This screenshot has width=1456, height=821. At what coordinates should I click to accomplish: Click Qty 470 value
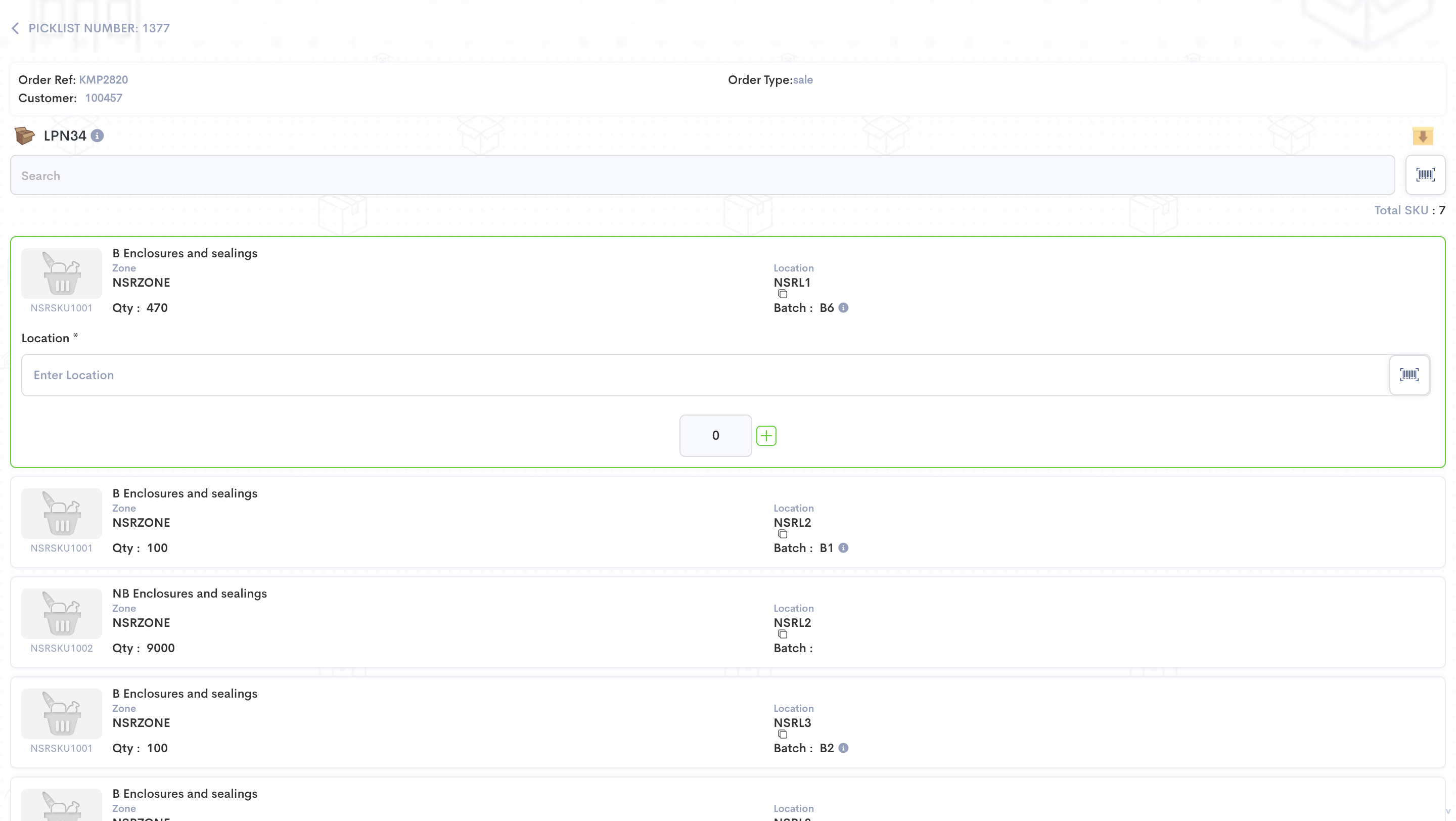(x=157, y=308)
